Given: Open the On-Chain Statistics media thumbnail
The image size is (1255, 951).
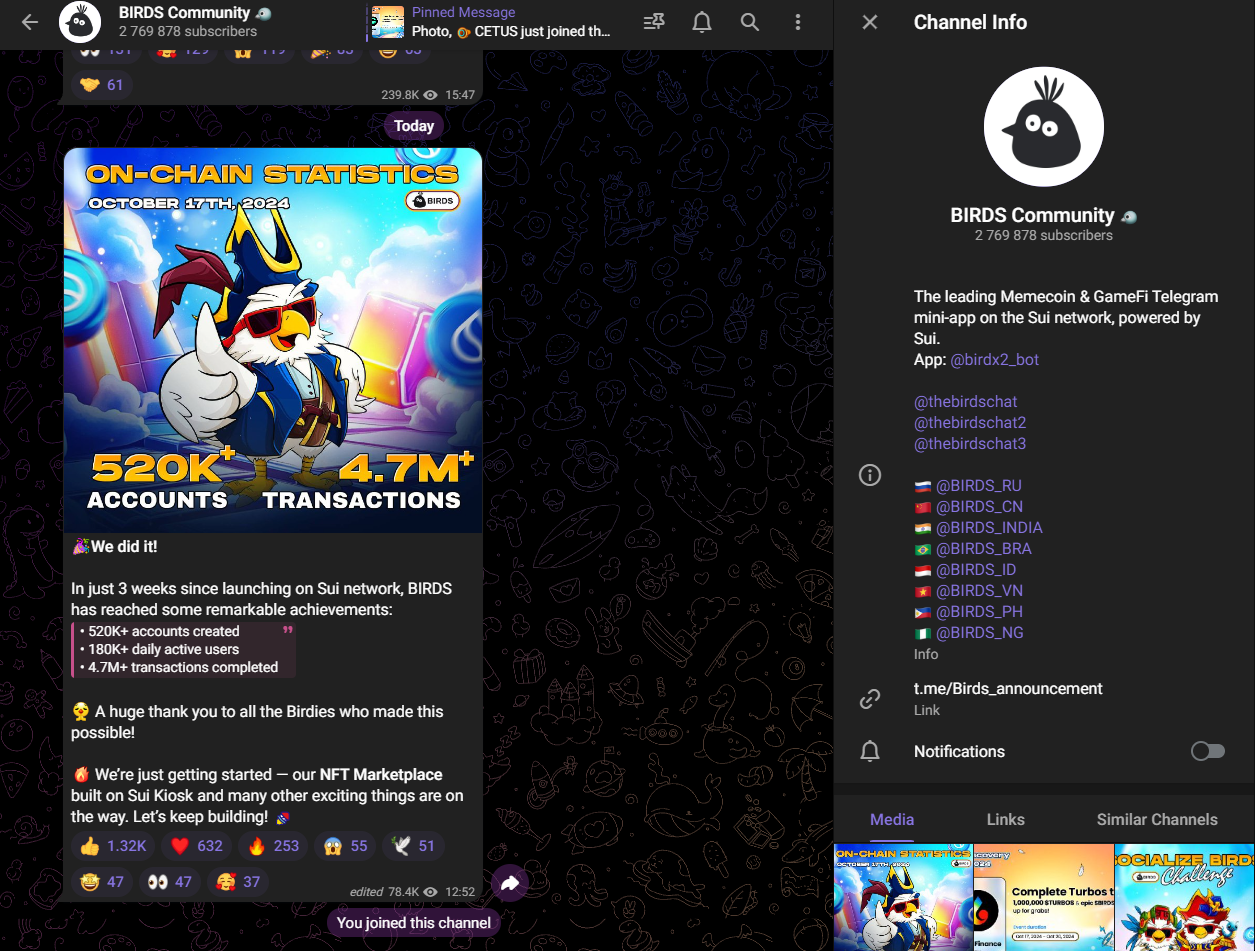Looking at the screenshot, I should 903,897.
